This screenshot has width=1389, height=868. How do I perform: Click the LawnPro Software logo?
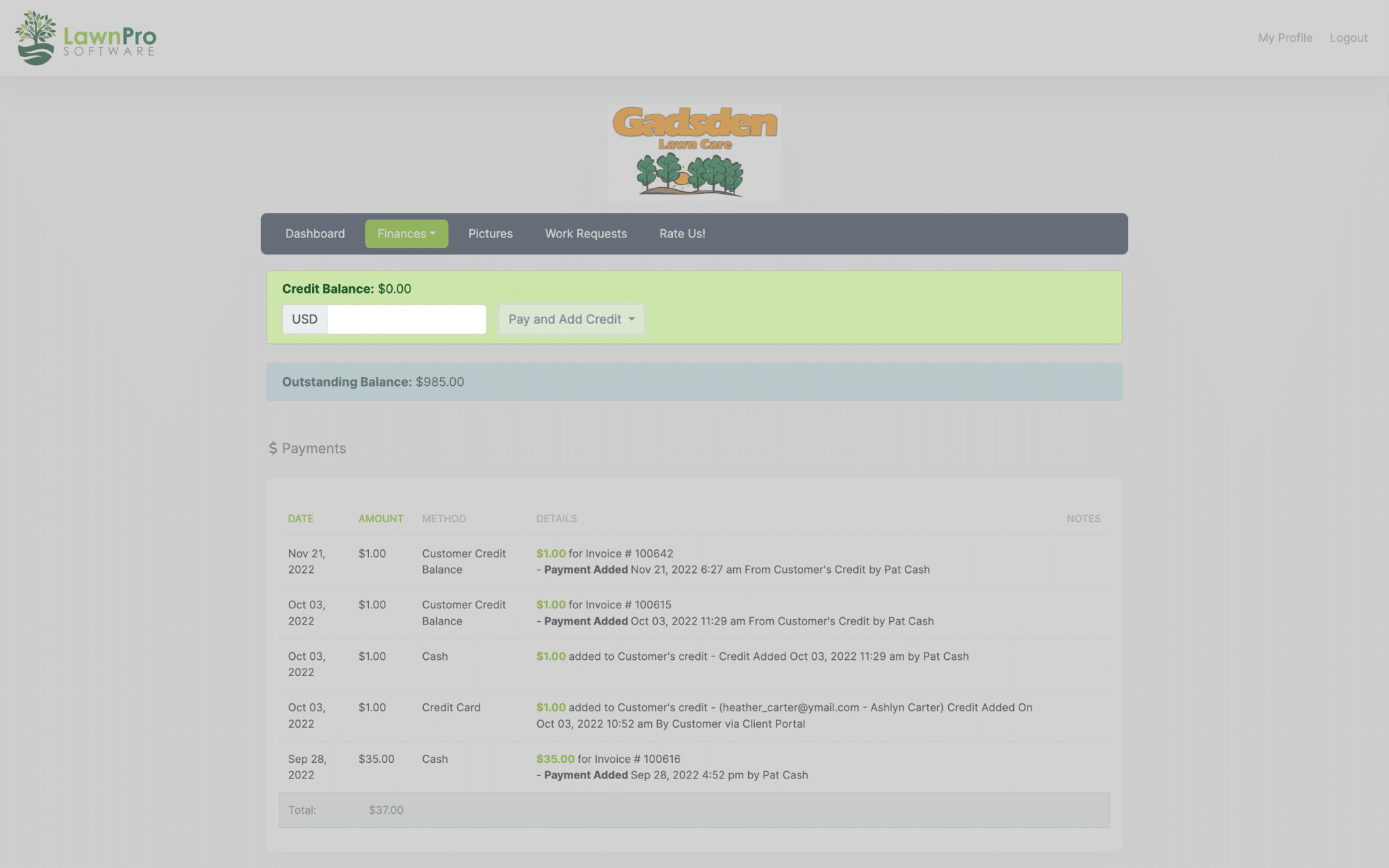pyautogui.click(x=85, y=37)
